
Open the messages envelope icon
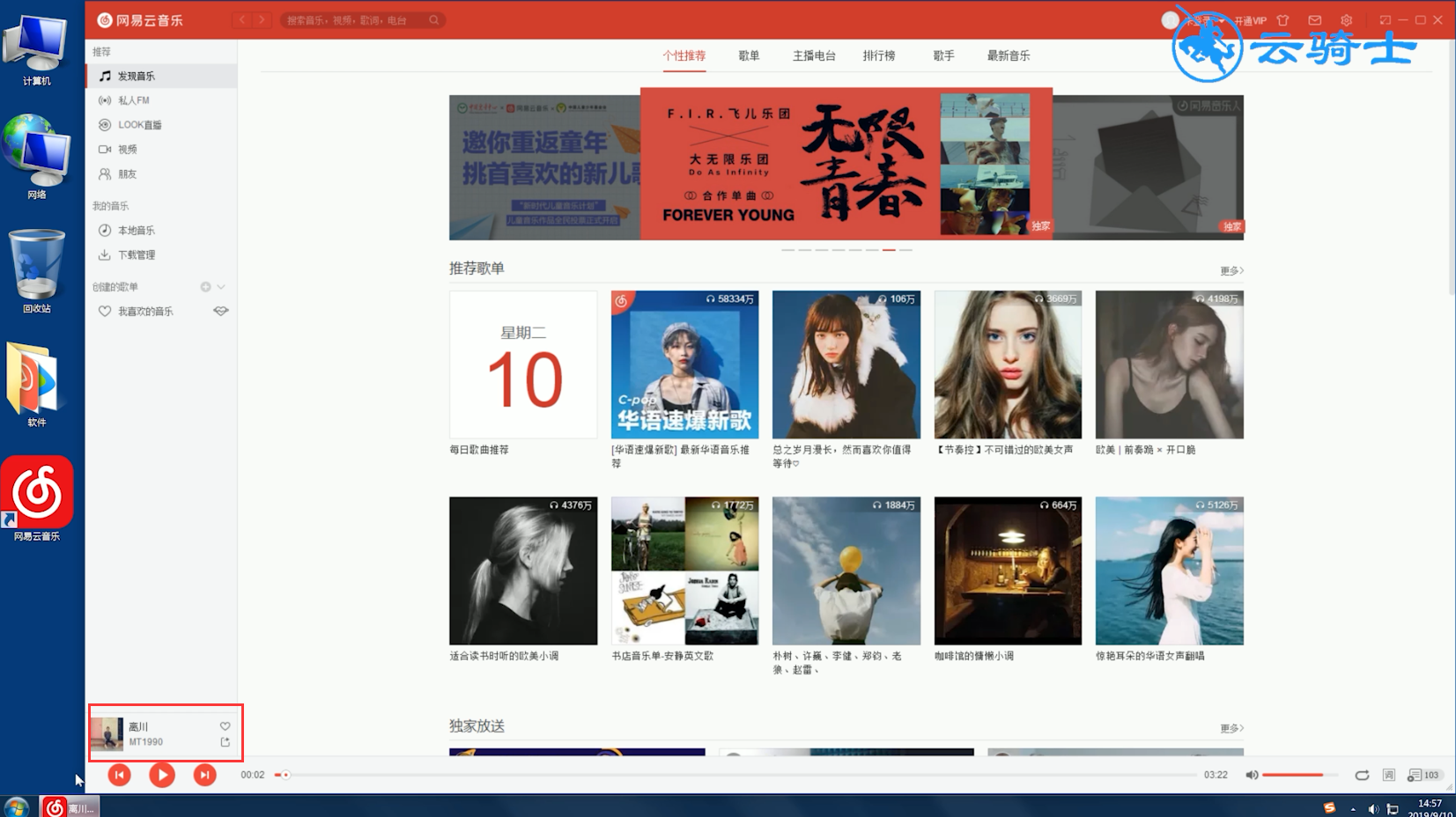[1315, 19]
